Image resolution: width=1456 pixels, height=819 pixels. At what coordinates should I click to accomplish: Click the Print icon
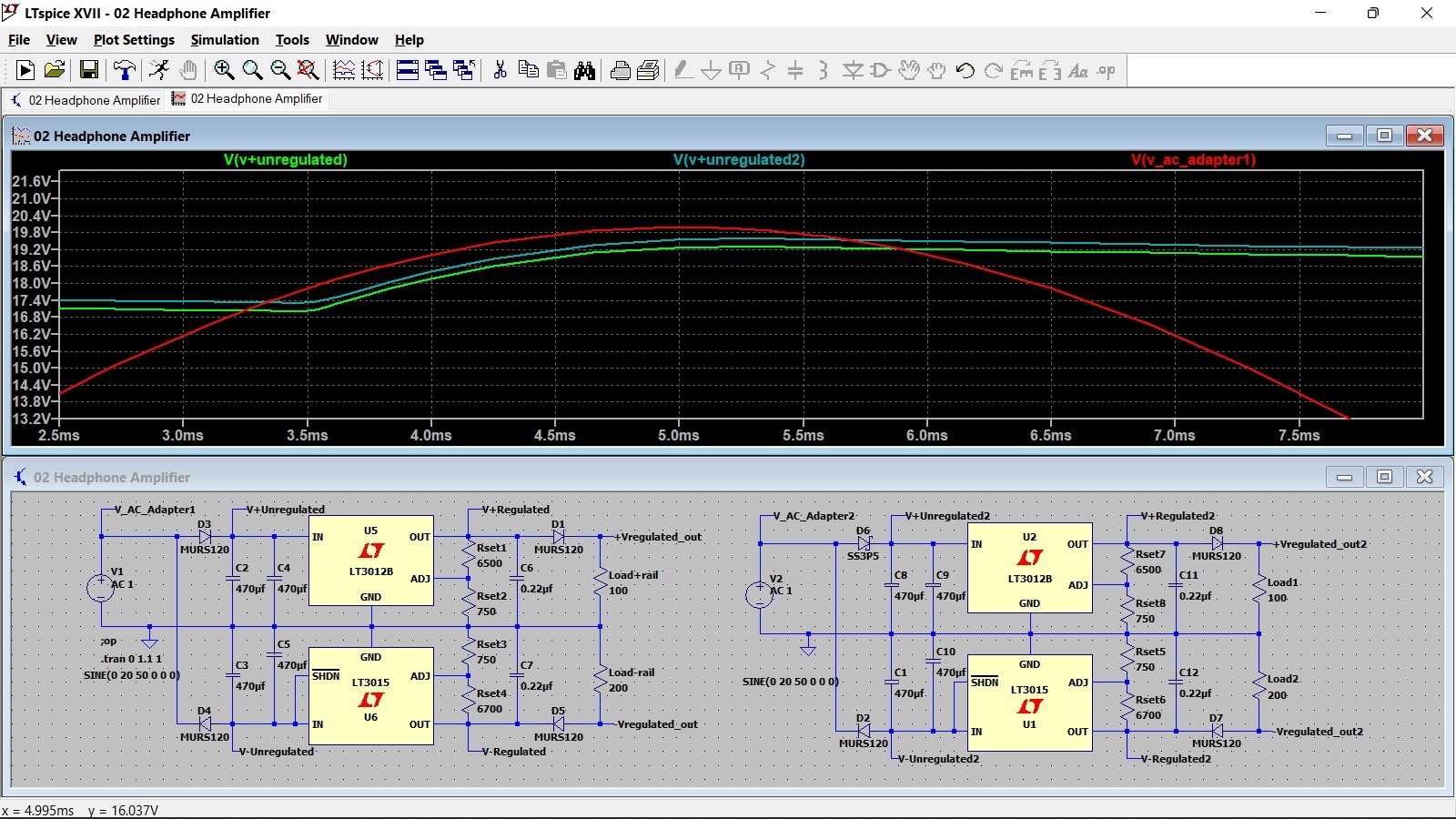(x=649, y=70)
